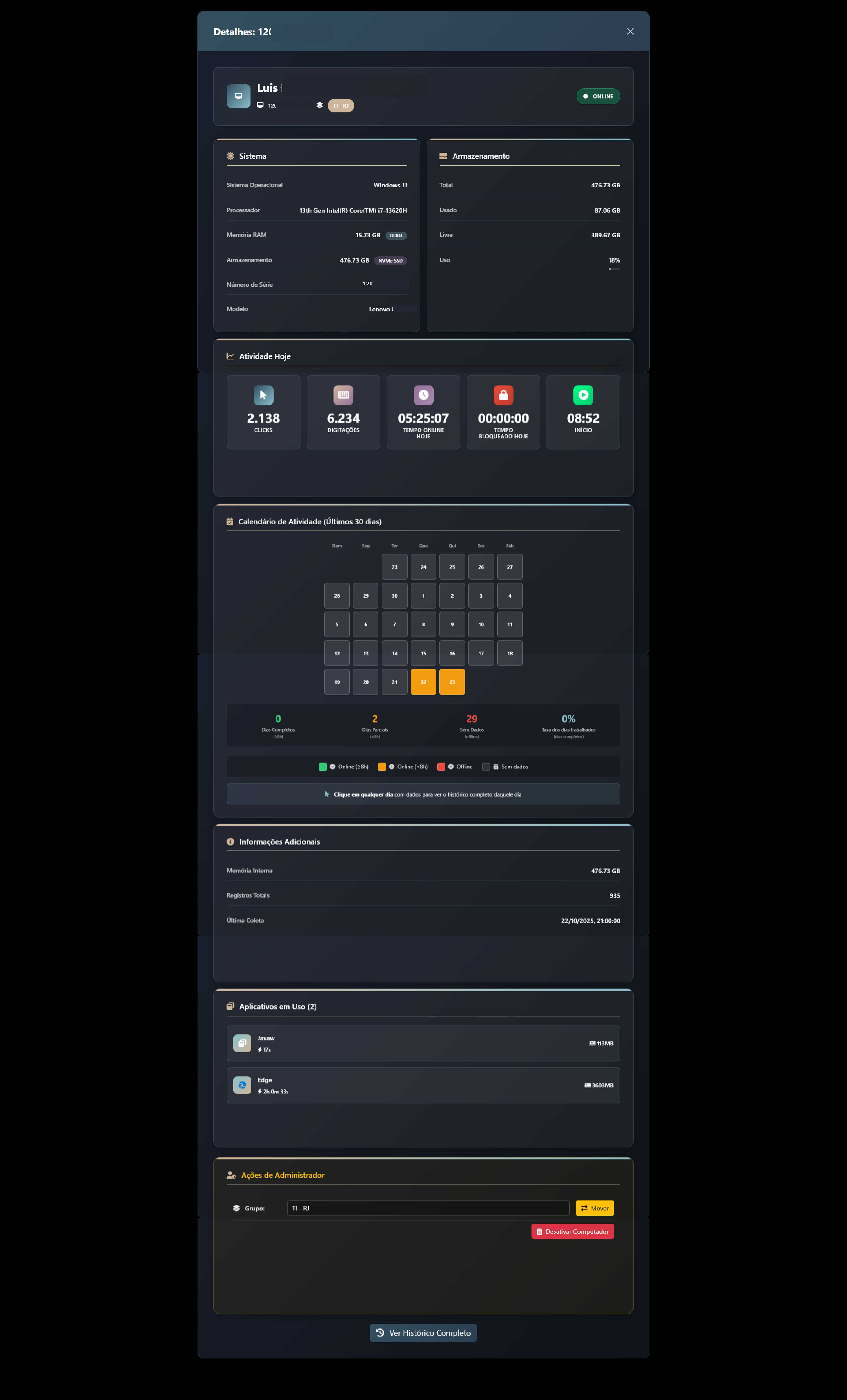Click the red Desativar Computador button
The image size is (847, 1400).
pyautogui.click(x=572, y=1231)
